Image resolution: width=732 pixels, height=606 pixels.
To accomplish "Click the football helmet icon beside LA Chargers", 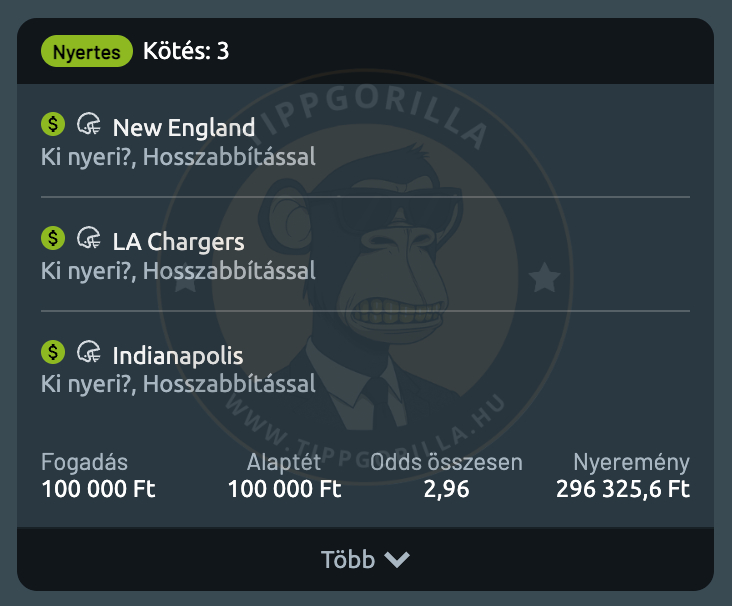I will pos(89,239).
